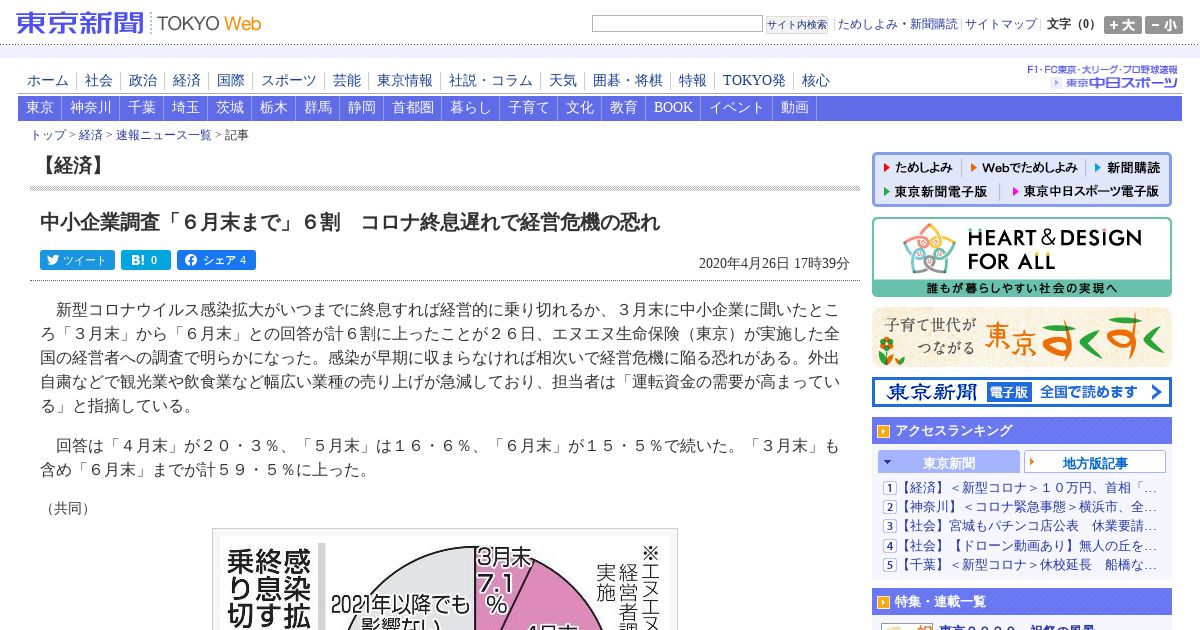Viewport: 1200px width, 630px height.
Task: Switch ranking to 地方版記事 tab
Action: point(1095,462)
